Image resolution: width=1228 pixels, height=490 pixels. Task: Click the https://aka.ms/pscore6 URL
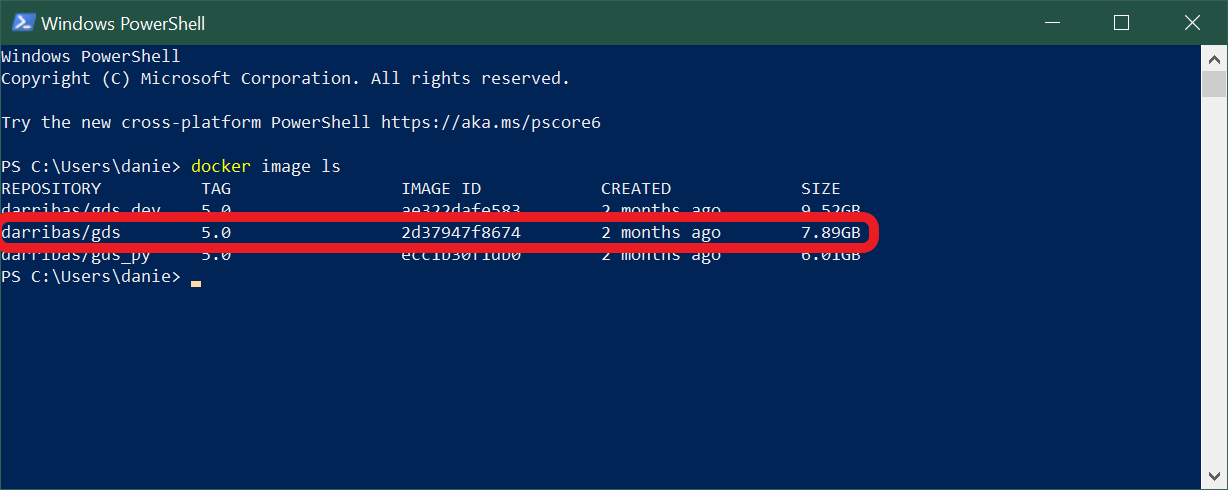click(x=491, y=122)
